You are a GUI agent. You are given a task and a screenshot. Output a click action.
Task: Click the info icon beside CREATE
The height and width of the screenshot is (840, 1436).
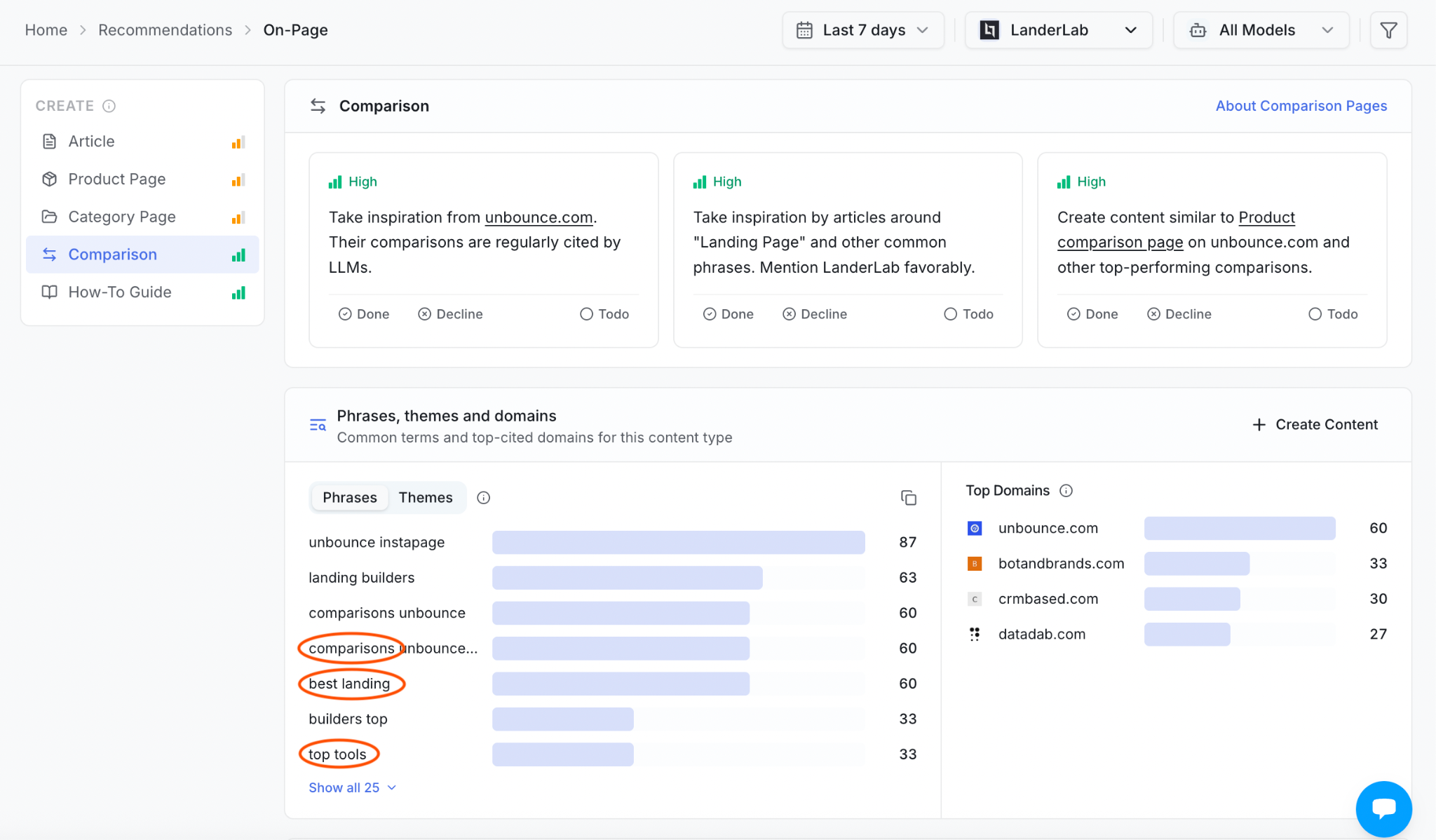pos(109,106)
